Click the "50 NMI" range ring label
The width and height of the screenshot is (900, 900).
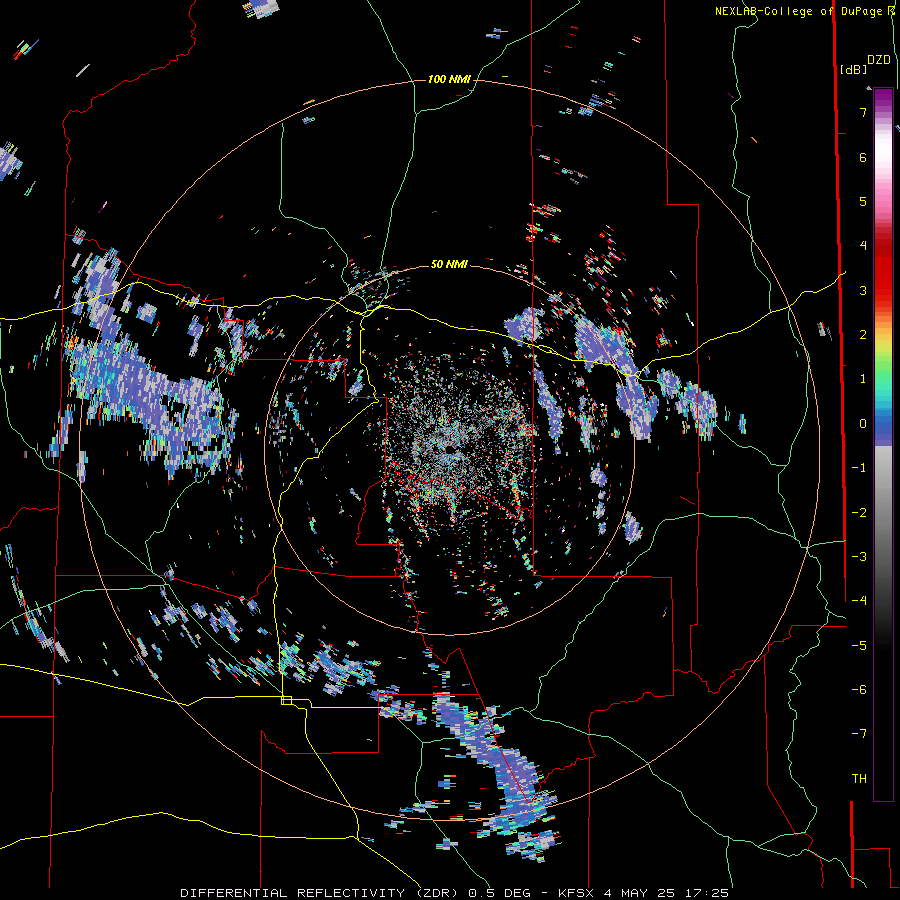(x=449, y=264)
